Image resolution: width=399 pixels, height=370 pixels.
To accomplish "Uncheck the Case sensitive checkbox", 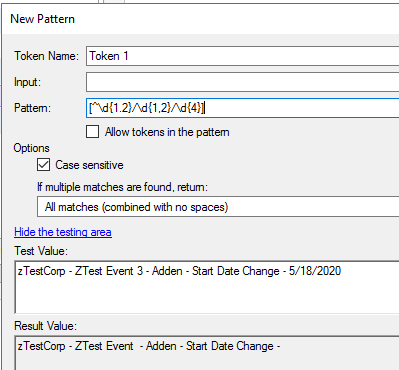I will point(43,165).
